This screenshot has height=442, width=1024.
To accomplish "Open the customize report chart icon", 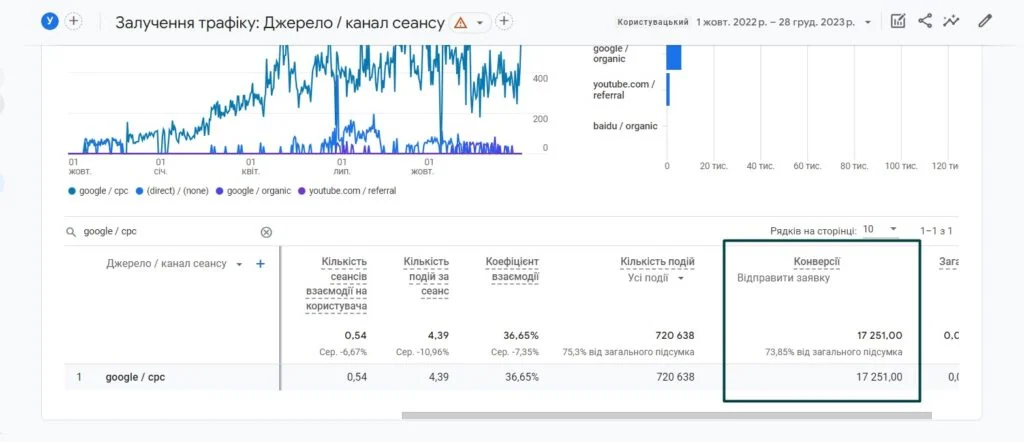I will (899, 21).
